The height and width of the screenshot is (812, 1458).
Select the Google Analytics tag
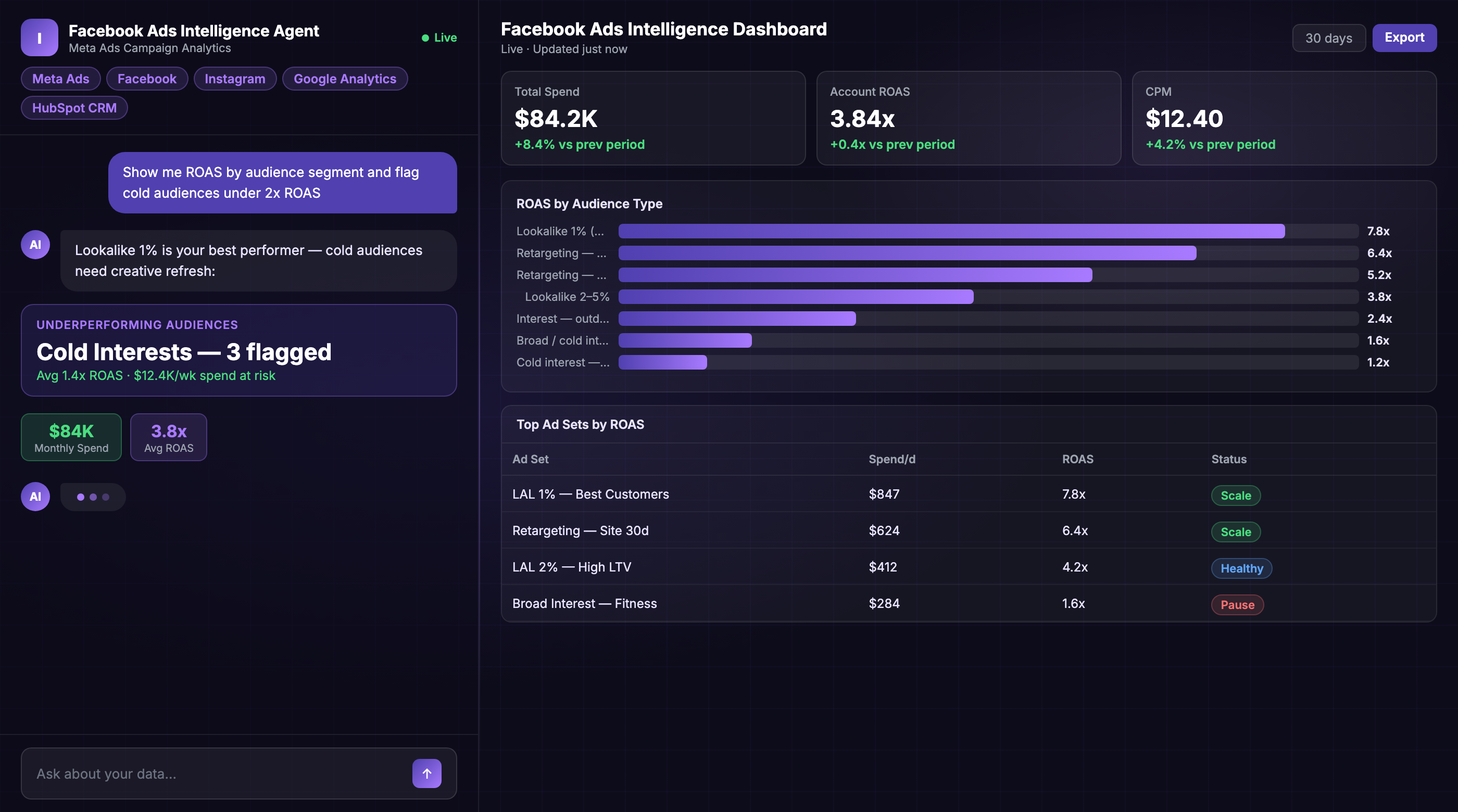[345, 79]
